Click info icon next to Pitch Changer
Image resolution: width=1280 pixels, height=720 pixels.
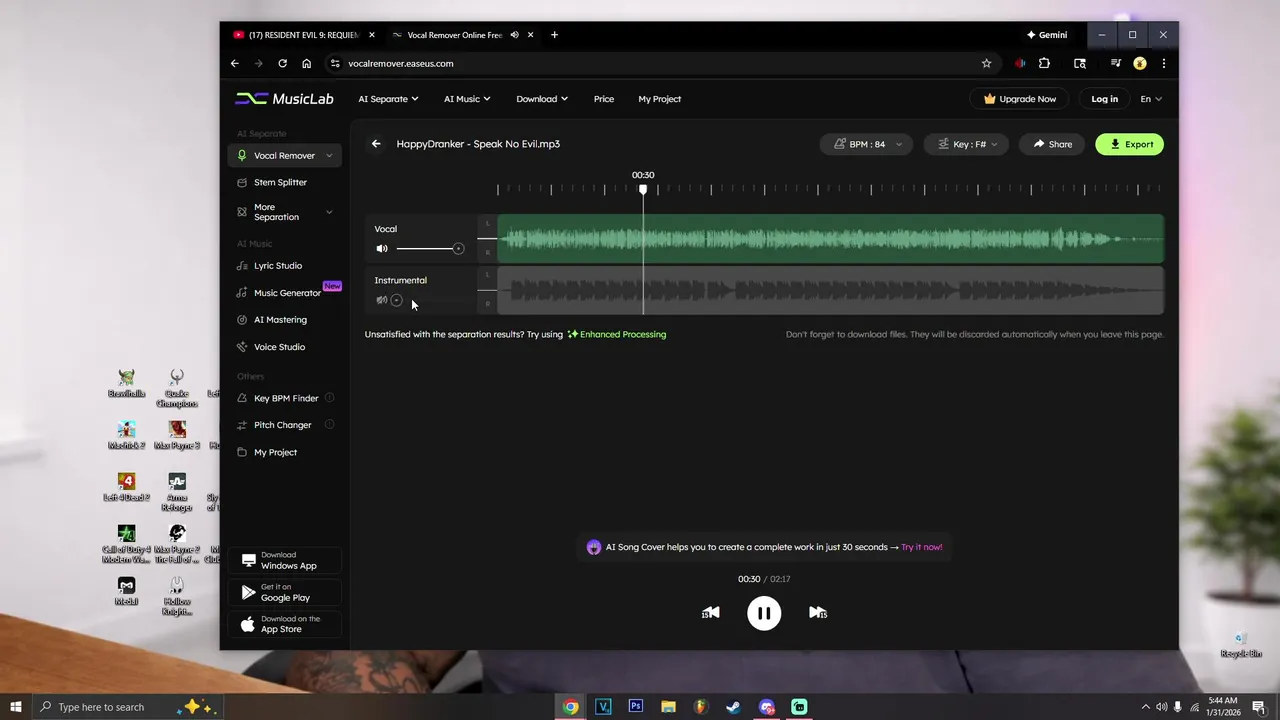[329, 425]
